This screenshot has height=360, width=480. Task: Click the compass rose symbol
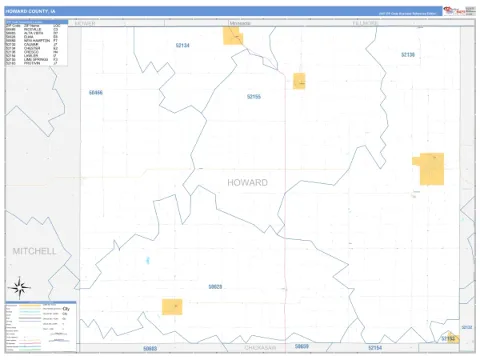(19, 288)
